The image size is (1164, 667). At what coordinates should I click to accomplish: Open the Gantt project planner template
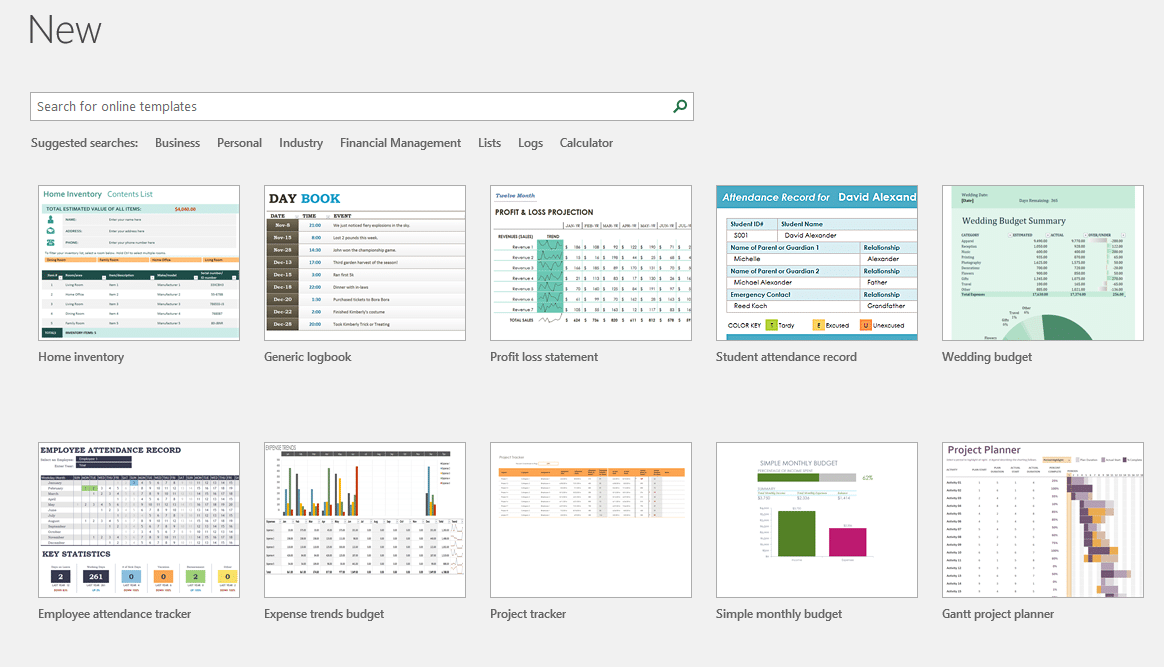[x=1042, y=519]
